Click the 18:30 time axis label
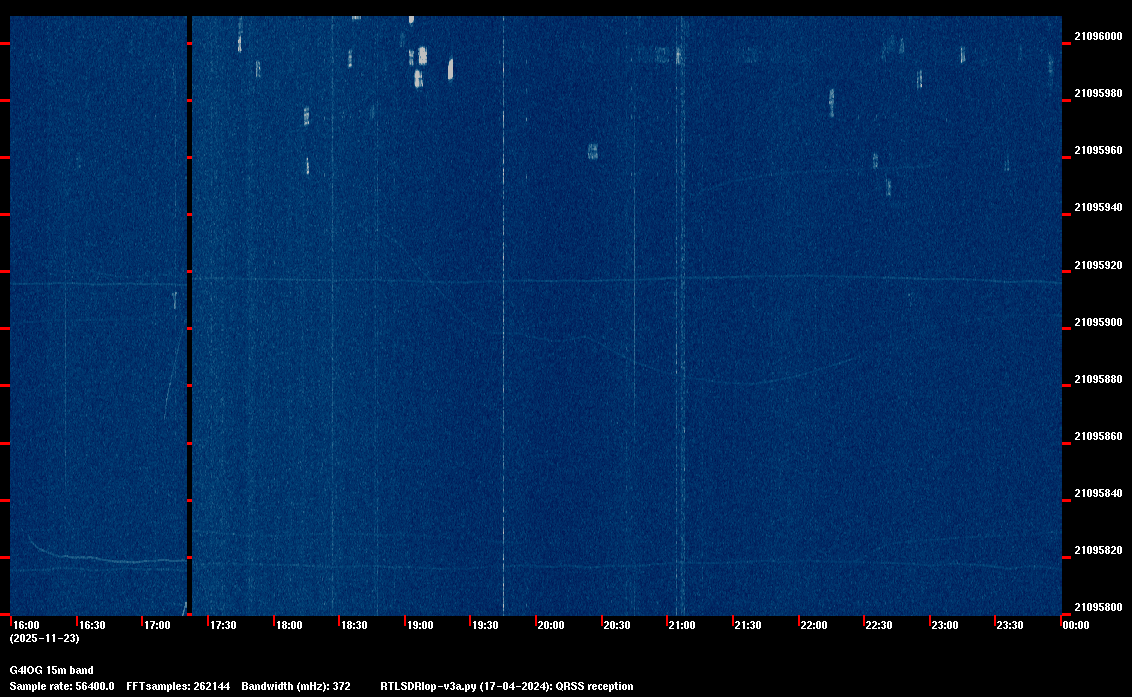This screenshot has width=1132, height=697. (354, 625)
